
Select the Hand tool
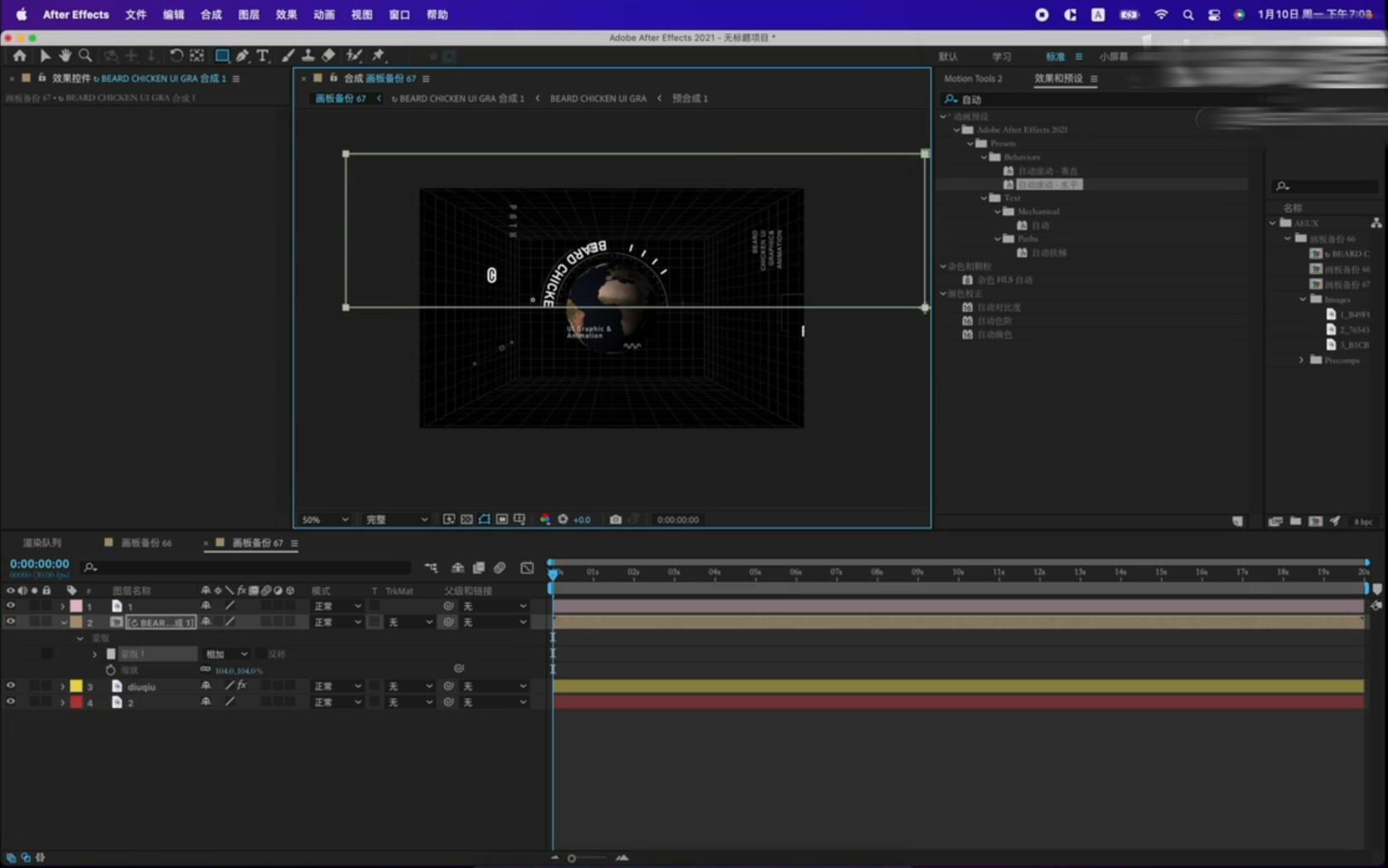[x=65, y=55]
